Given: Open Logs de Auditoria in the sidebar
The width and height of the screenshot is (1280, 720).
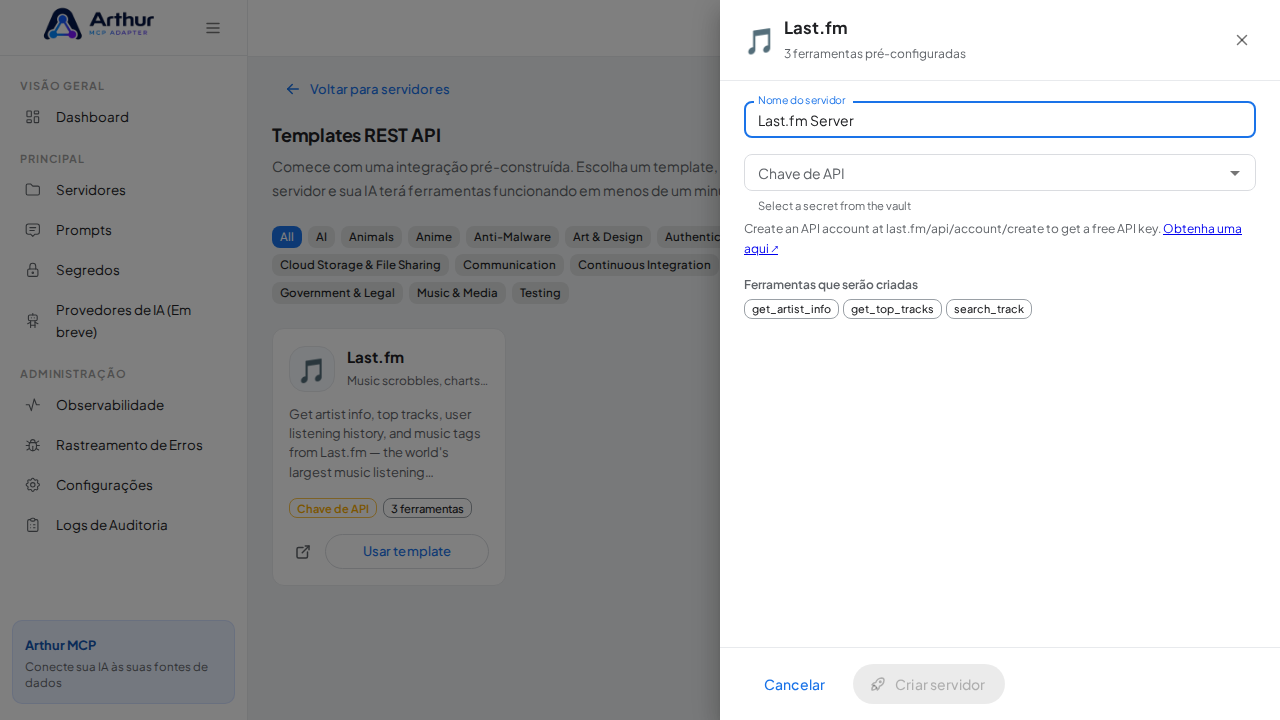Looking at the screenshot, I should coord(123,525).
